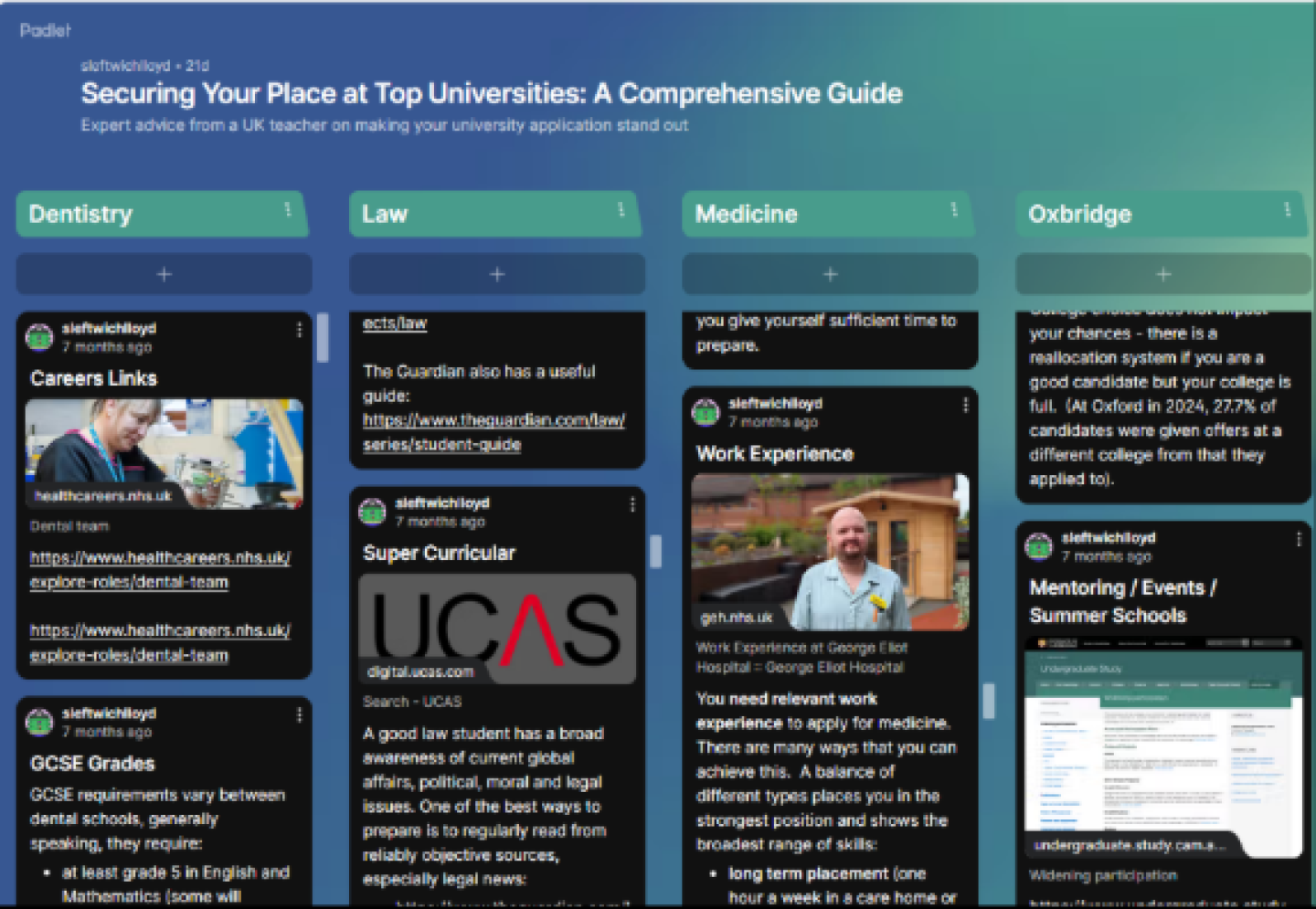1316x909 pixels.
Task: Click the author avatar on Careers Links
Action: 39,337
